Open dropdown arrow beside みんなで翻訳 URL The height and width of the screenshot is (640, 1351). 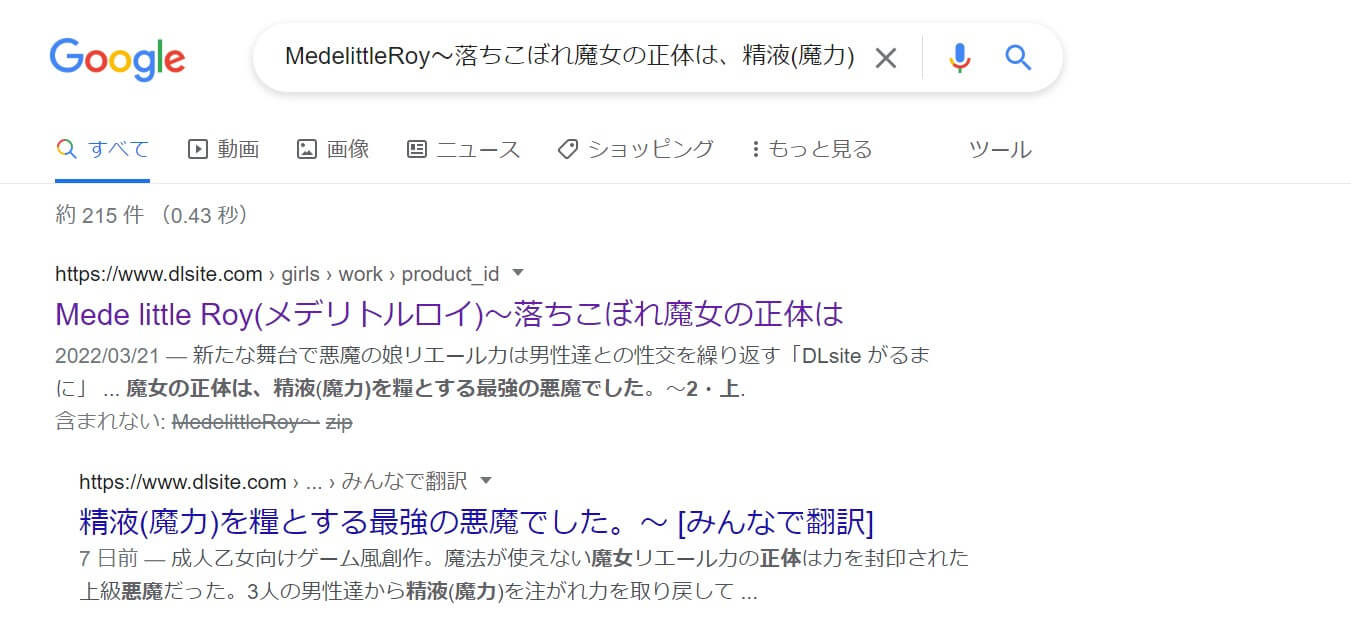[x=486, y=480]
